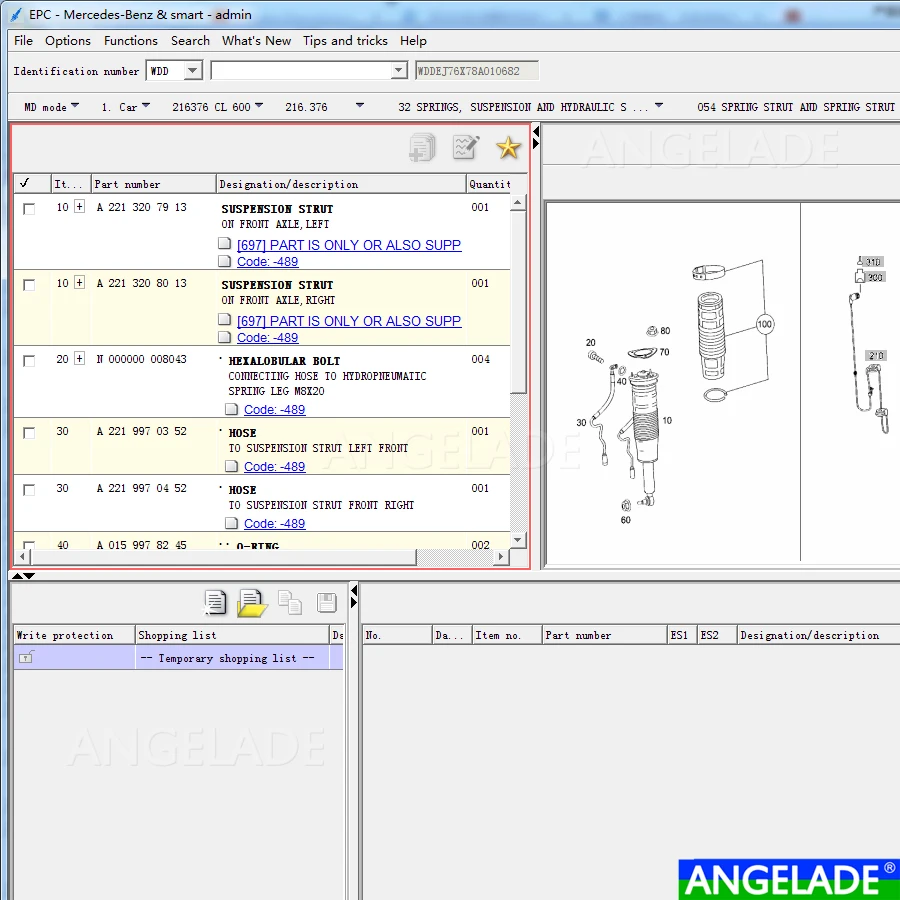
Task: Tick checkbox for A 221 320 80 13
Action: point(29,285)
